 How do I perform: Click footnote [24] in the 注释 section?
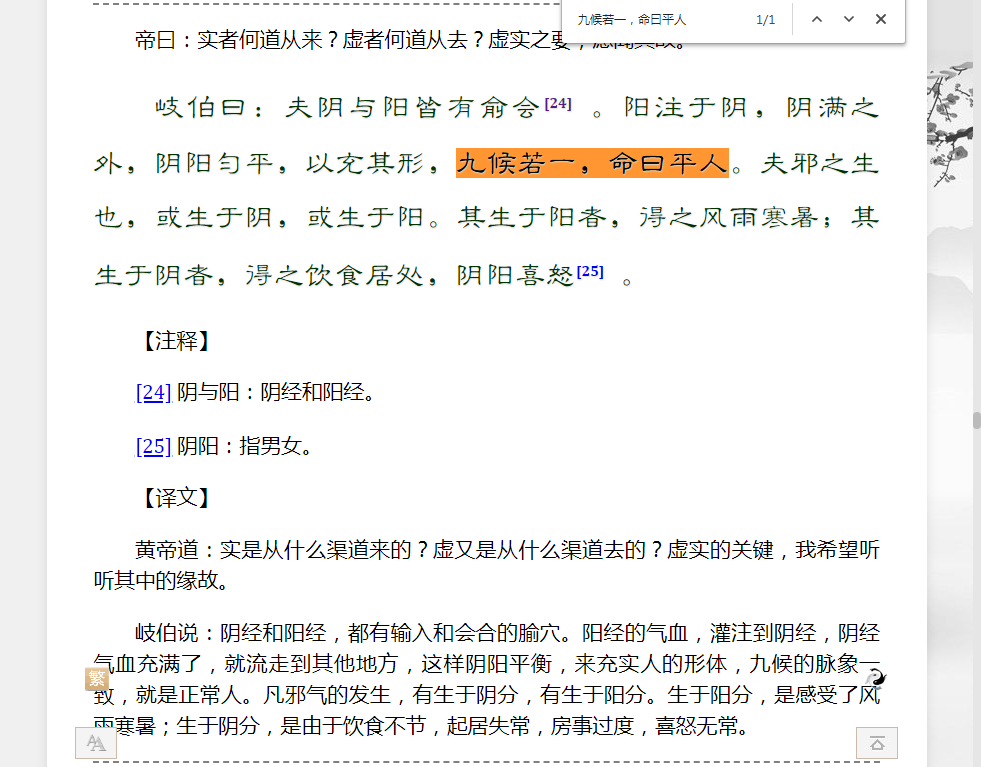click(152, 392)
